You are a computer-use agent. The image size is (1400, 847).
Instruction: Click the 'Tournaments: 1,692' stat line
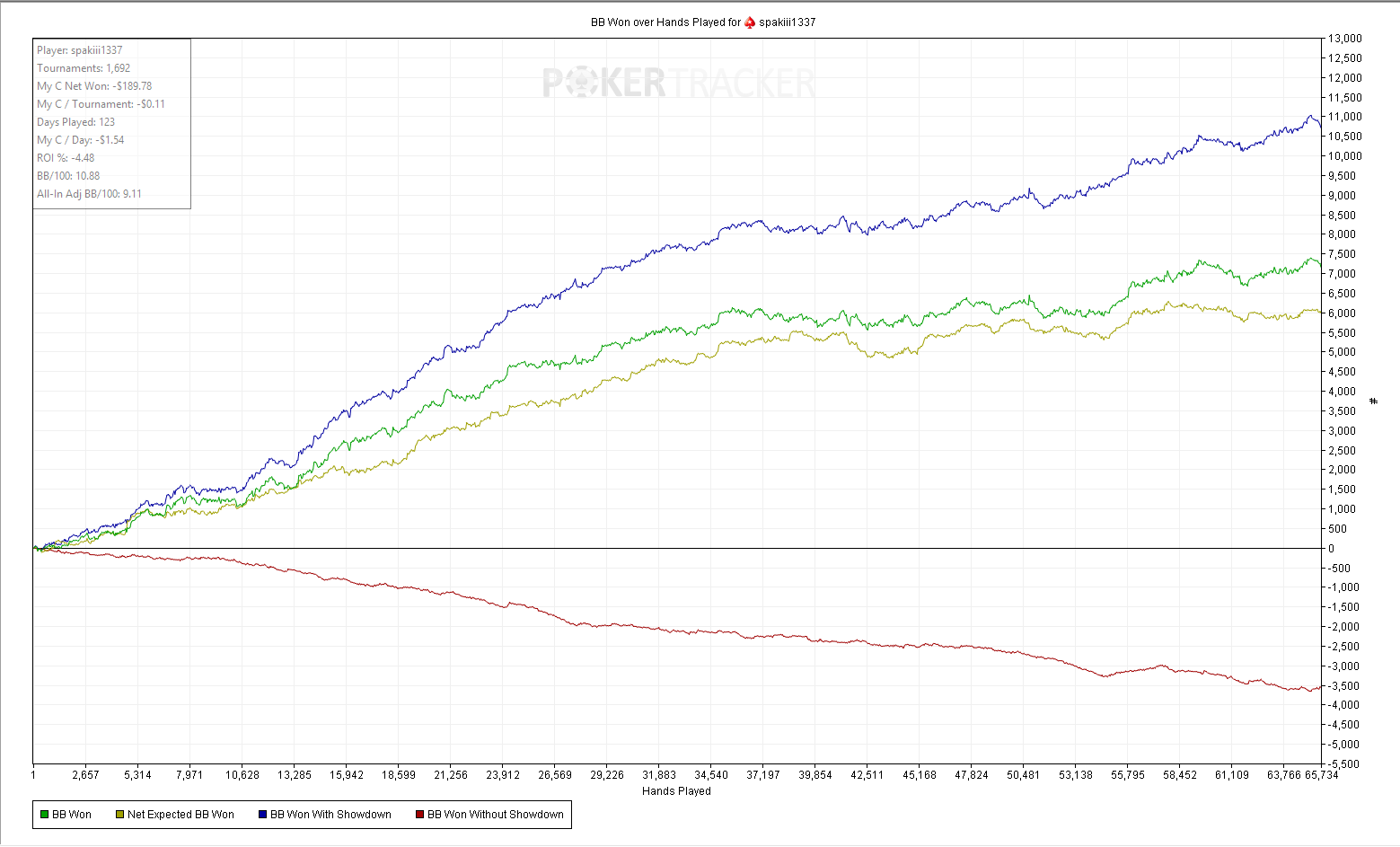tap(84, 68)
